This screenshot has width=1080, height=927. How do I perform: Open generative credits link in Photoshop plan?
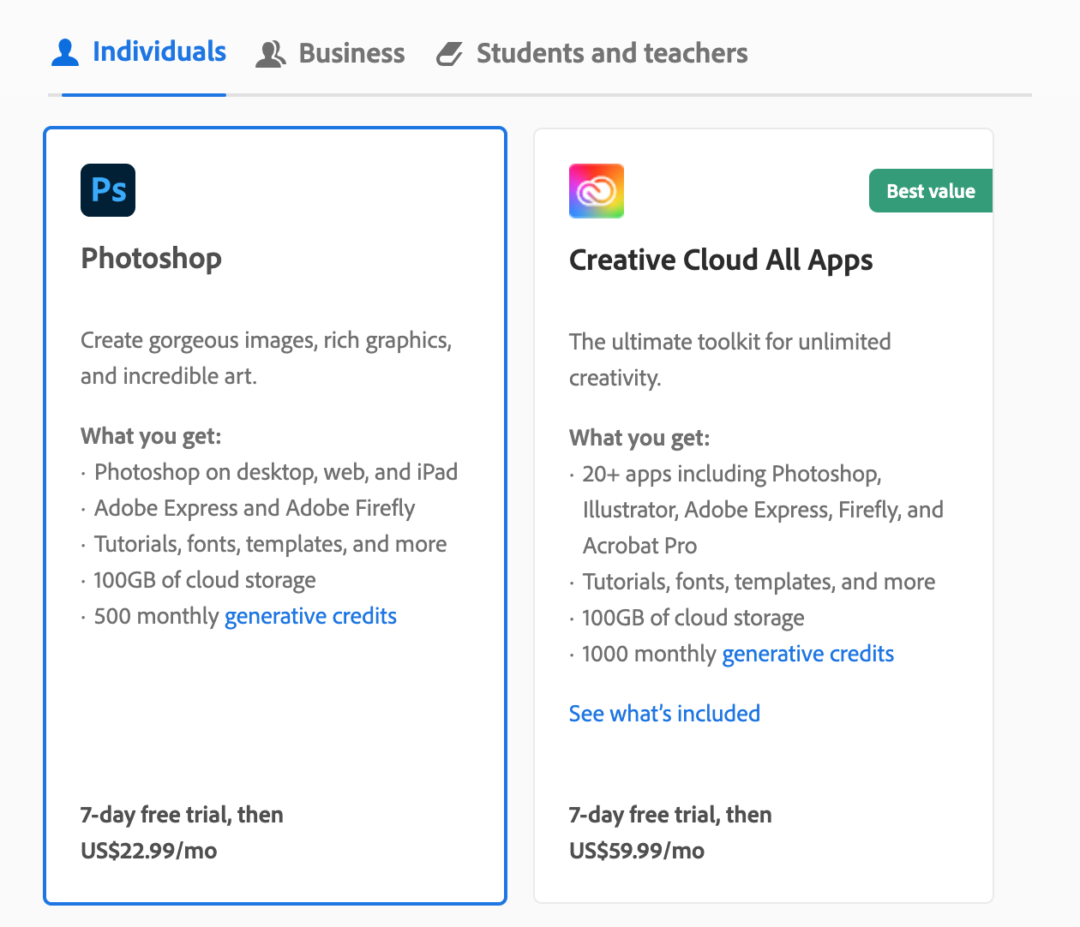[311, 616]
